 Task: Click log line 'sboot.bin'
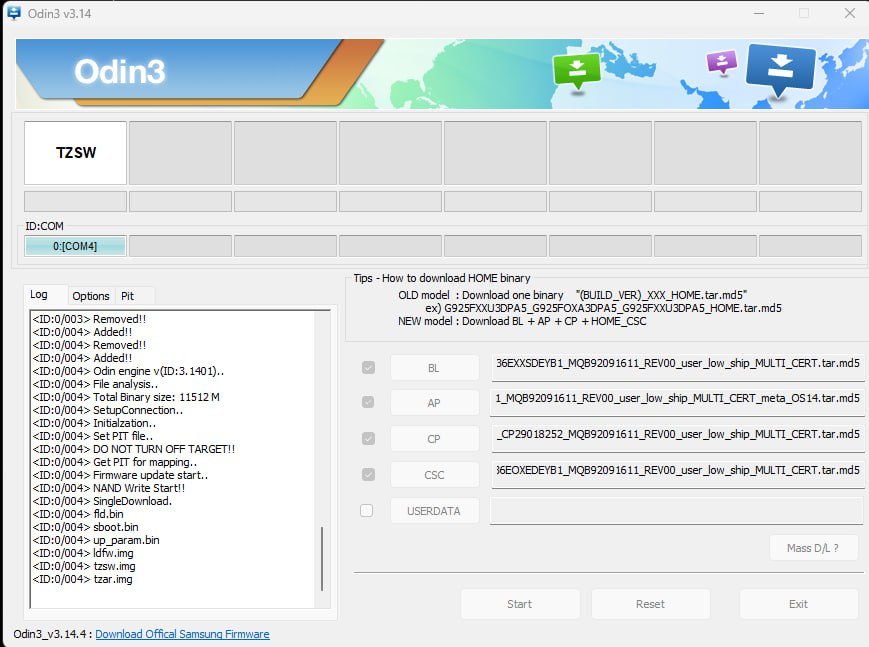pos(86,527)
